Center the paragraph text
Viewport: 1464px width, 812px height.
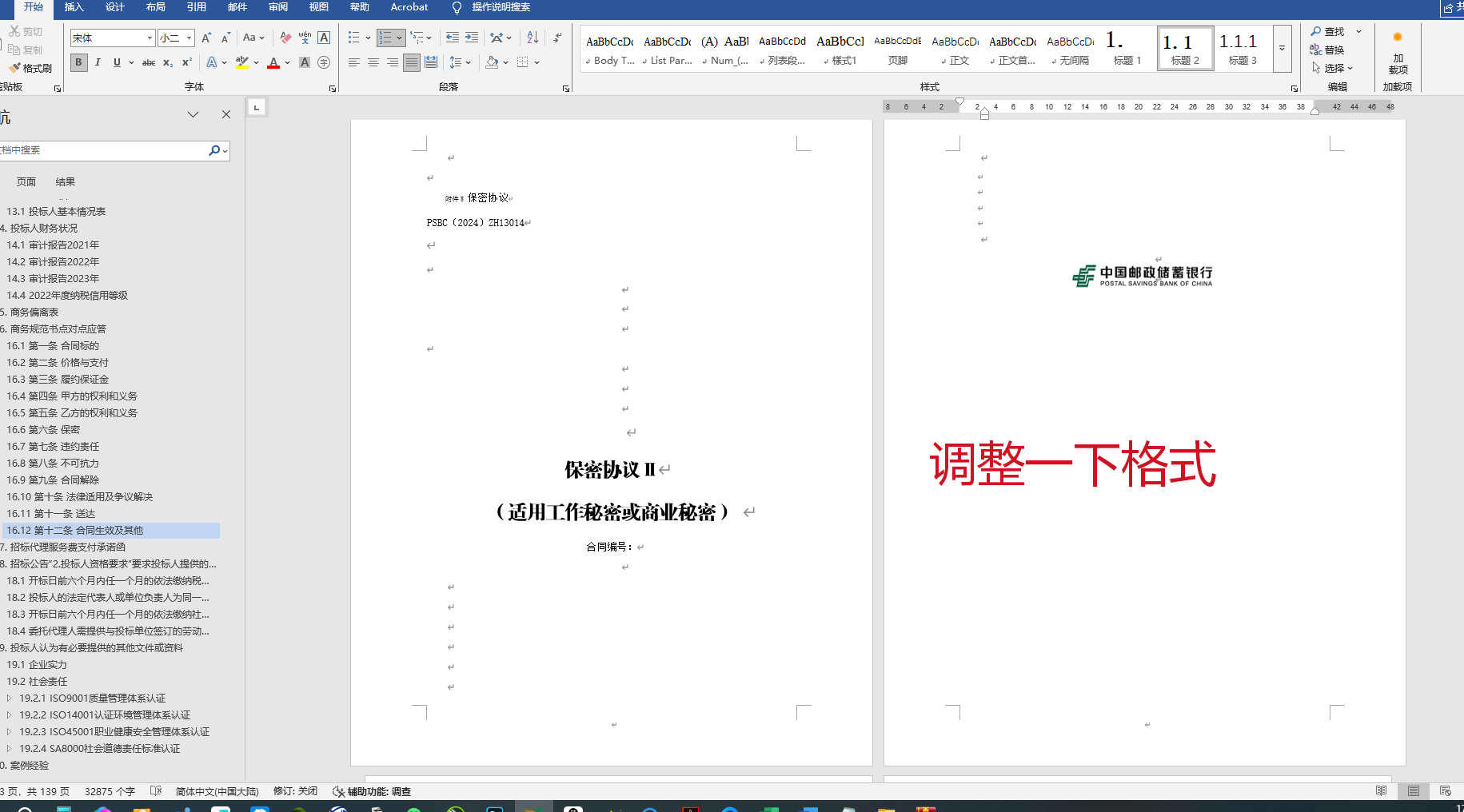click(x=373, y=62)
